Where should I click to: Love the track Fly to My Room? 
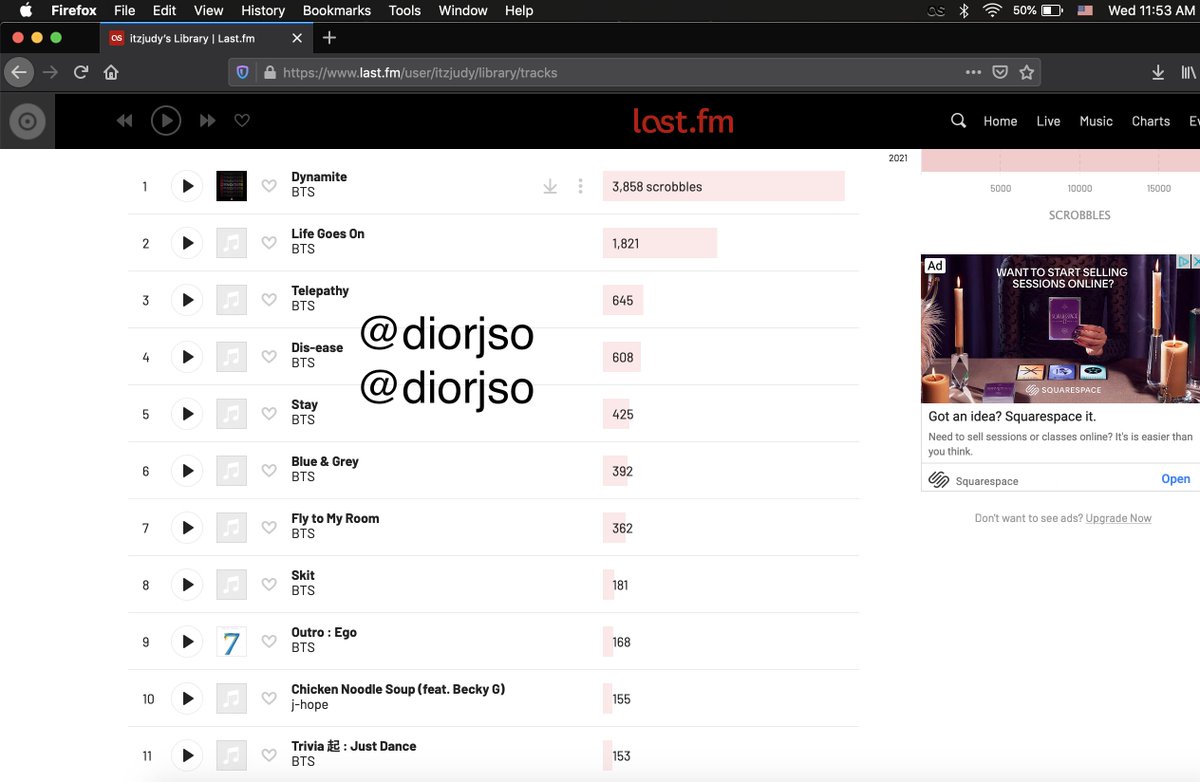269,528
